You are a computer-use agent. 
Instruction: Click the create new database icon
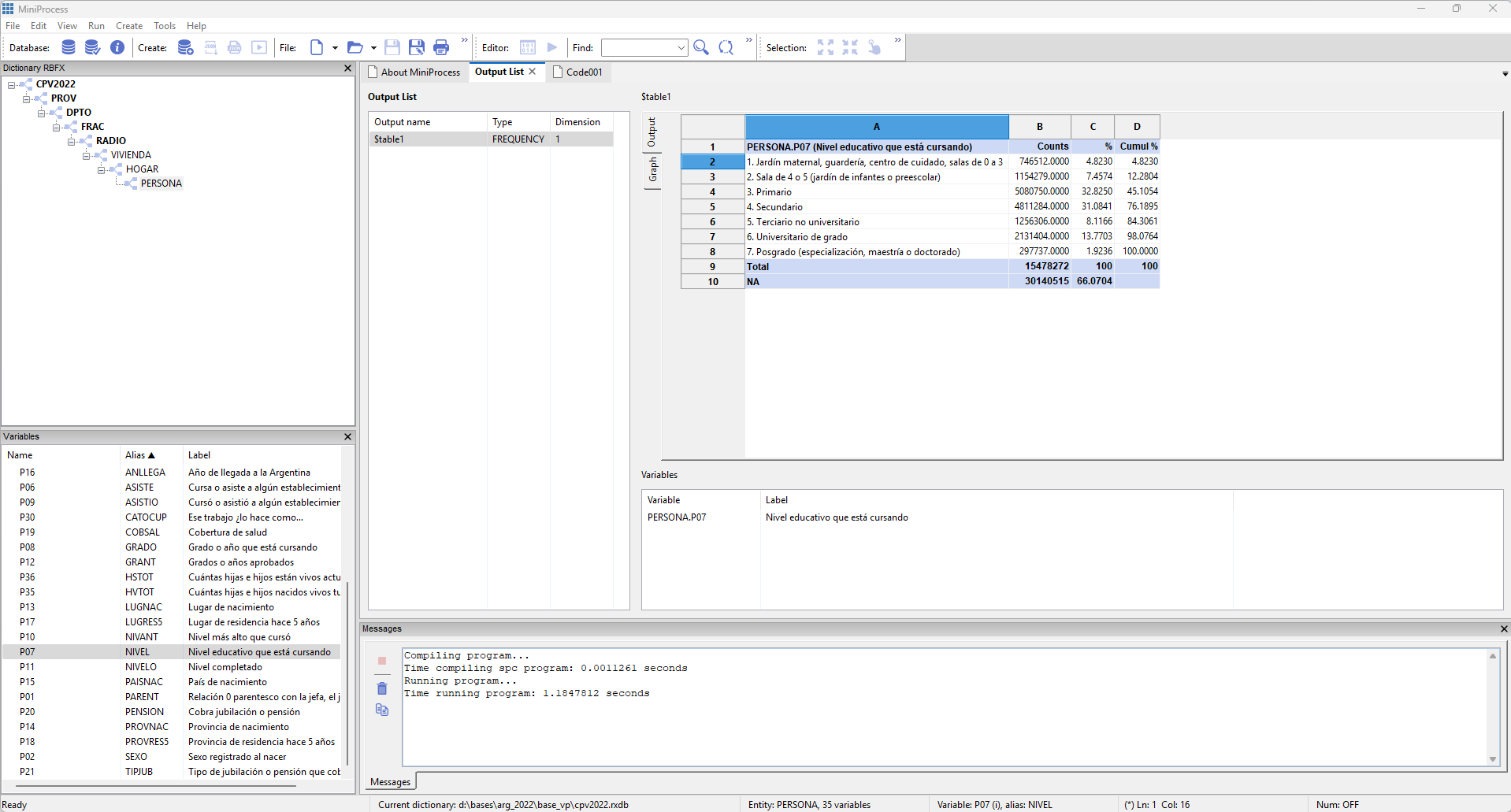point(185,47)
